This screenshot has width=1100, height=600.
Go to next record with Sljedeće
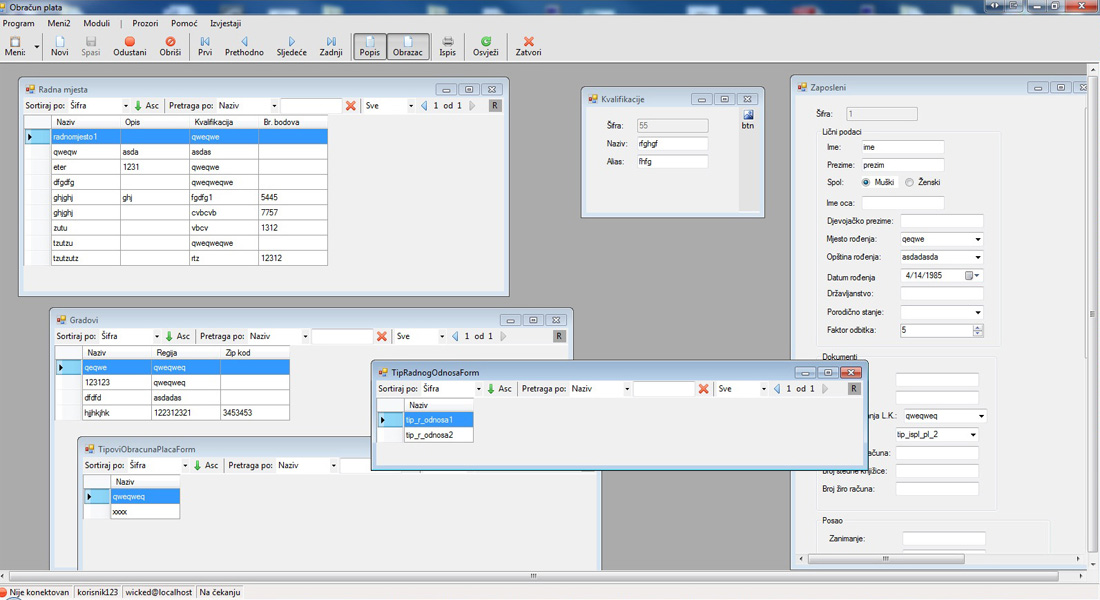tap(291, 46)
